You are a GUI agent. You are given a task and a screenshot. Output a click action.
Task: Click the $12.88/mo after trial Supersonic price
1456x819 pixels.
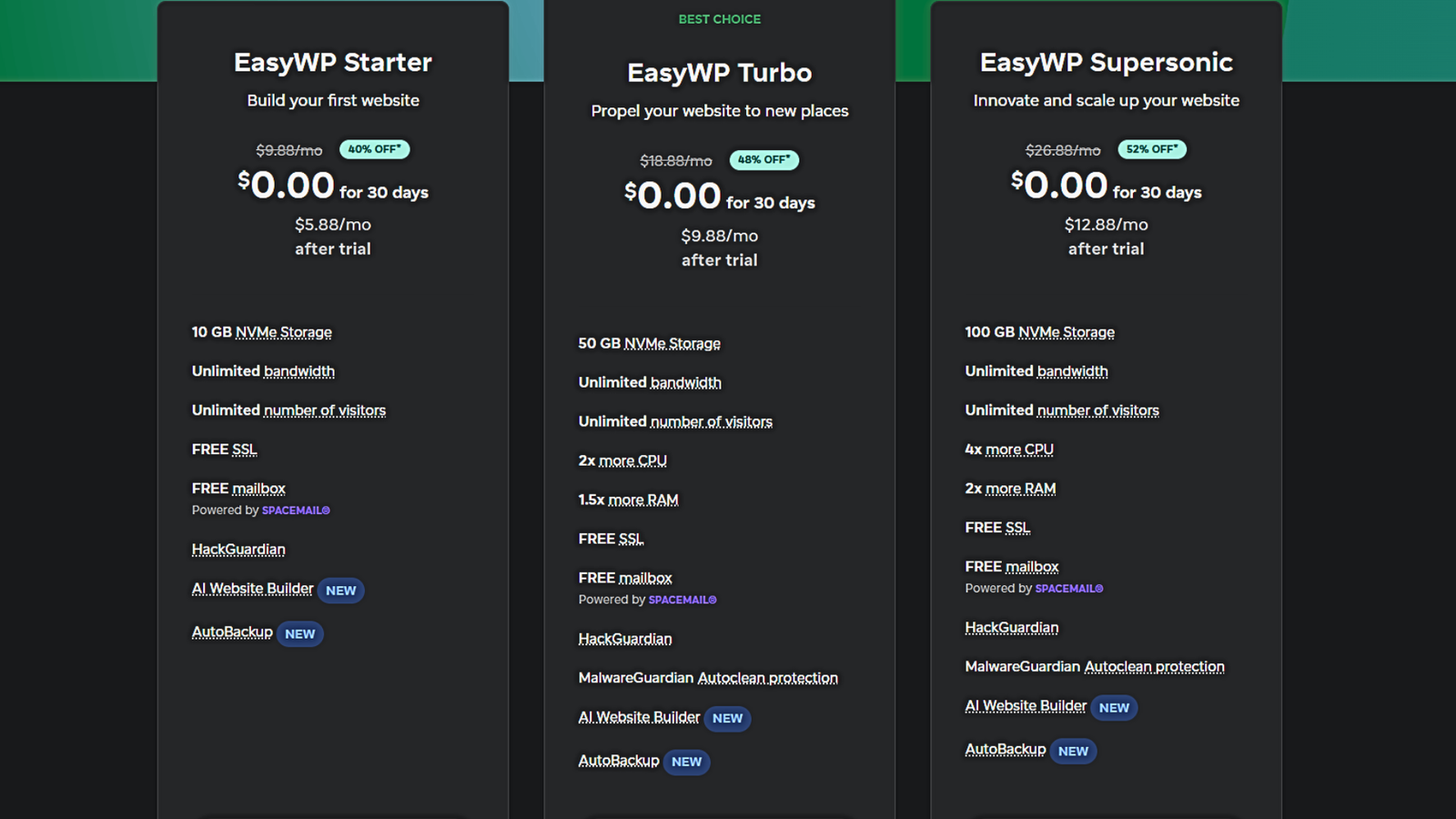coord(1107,225)
